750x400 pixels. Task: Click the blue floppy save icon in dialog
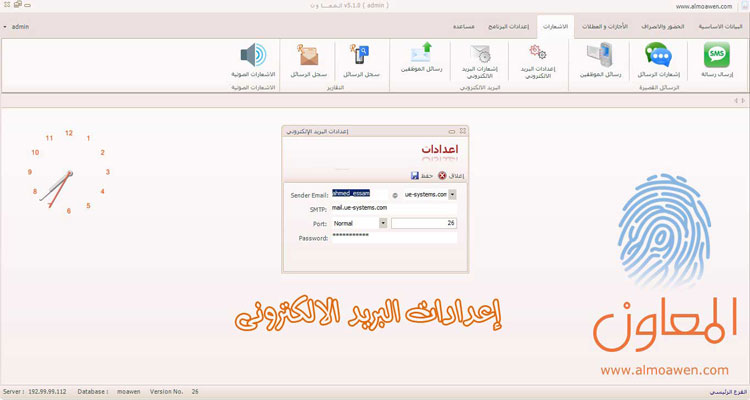pos(415,176)
